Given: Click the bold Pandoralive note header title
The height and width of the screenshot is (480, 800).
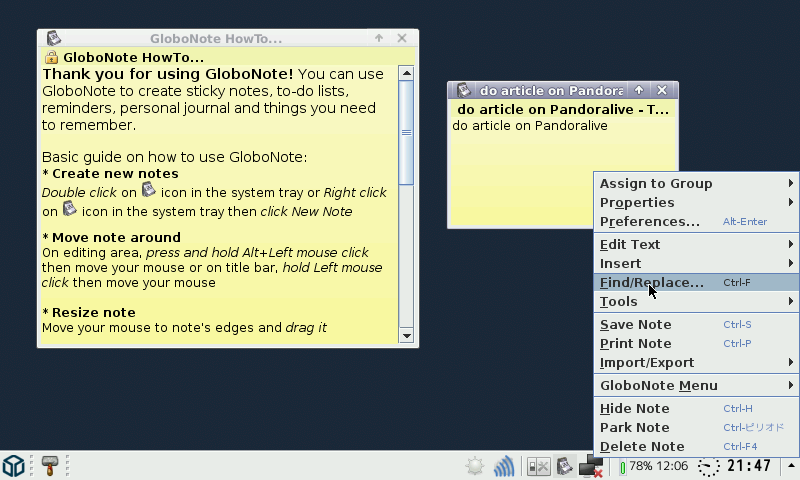Looking at the screenshot, I should [x=563, y=109].
